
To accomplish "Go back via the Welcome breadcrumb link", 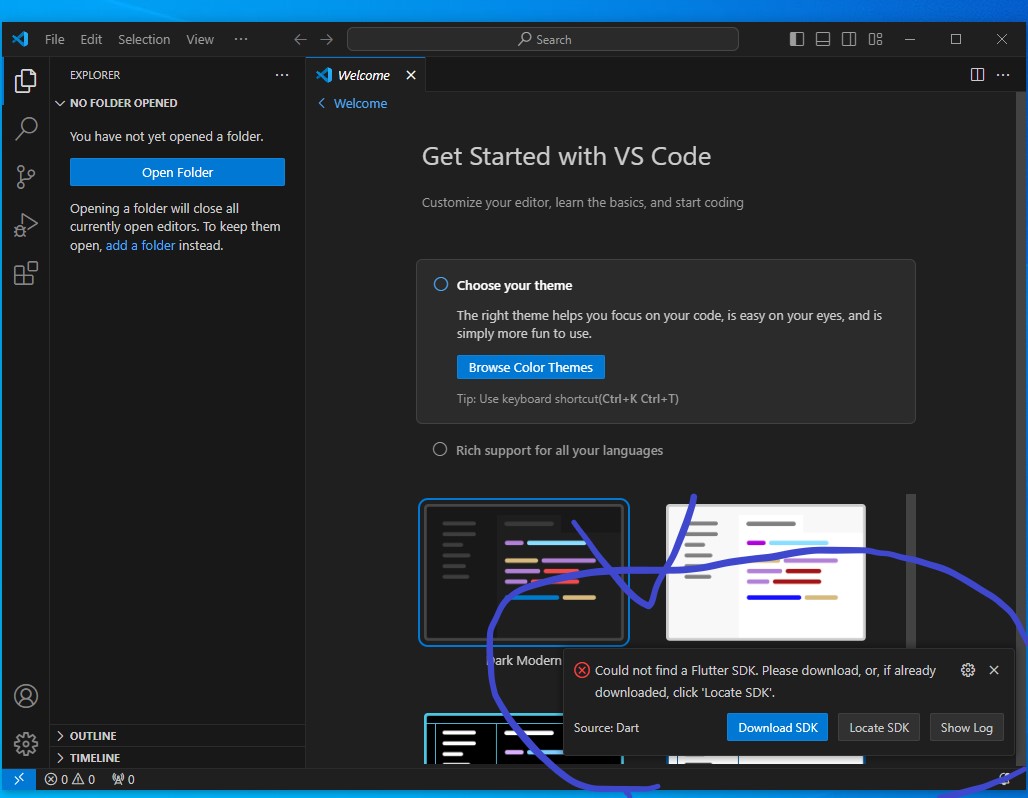I will click(353, 104).
